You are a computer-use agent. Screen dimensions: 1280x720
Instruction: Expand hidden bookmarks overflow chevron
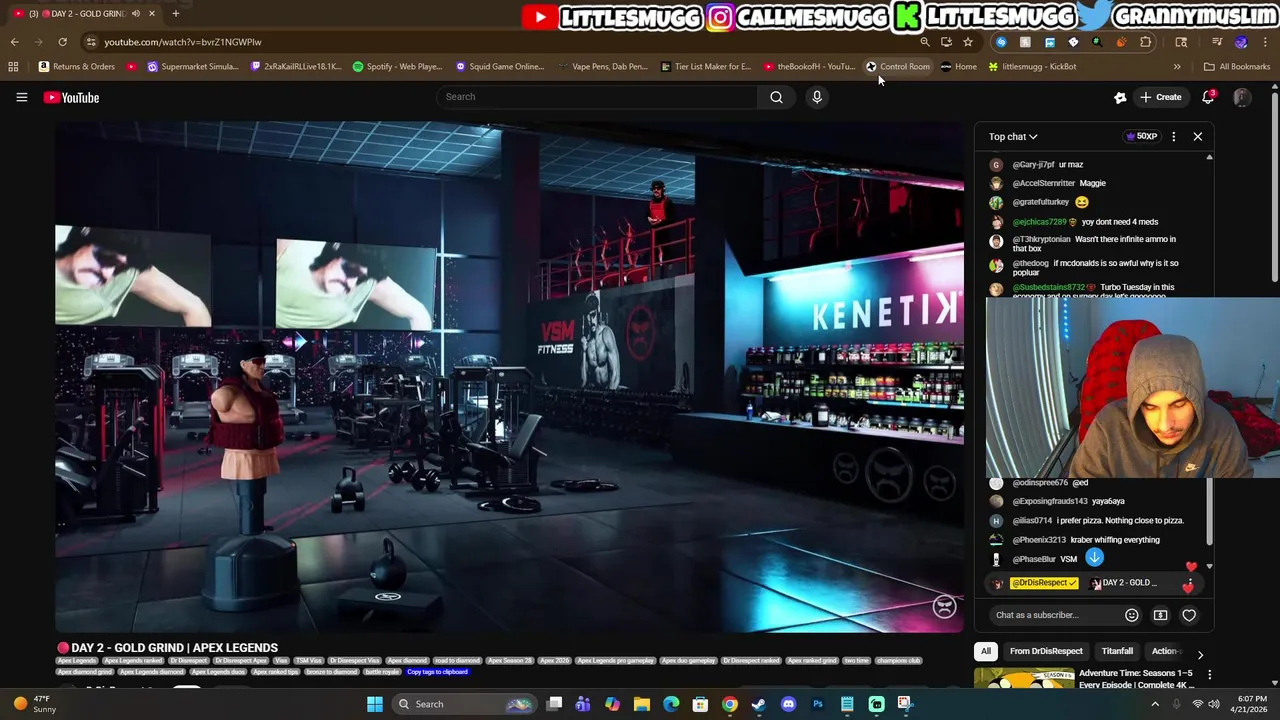(1177, 67)
